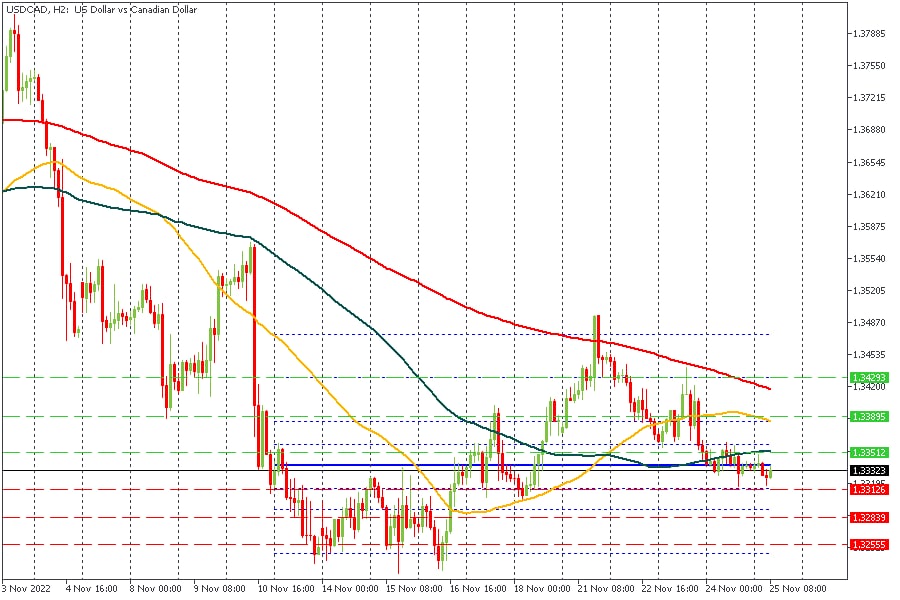Click the 22 Nov 16:00 time label
This screenshot has height=600, width=900.
click(670, 589)
